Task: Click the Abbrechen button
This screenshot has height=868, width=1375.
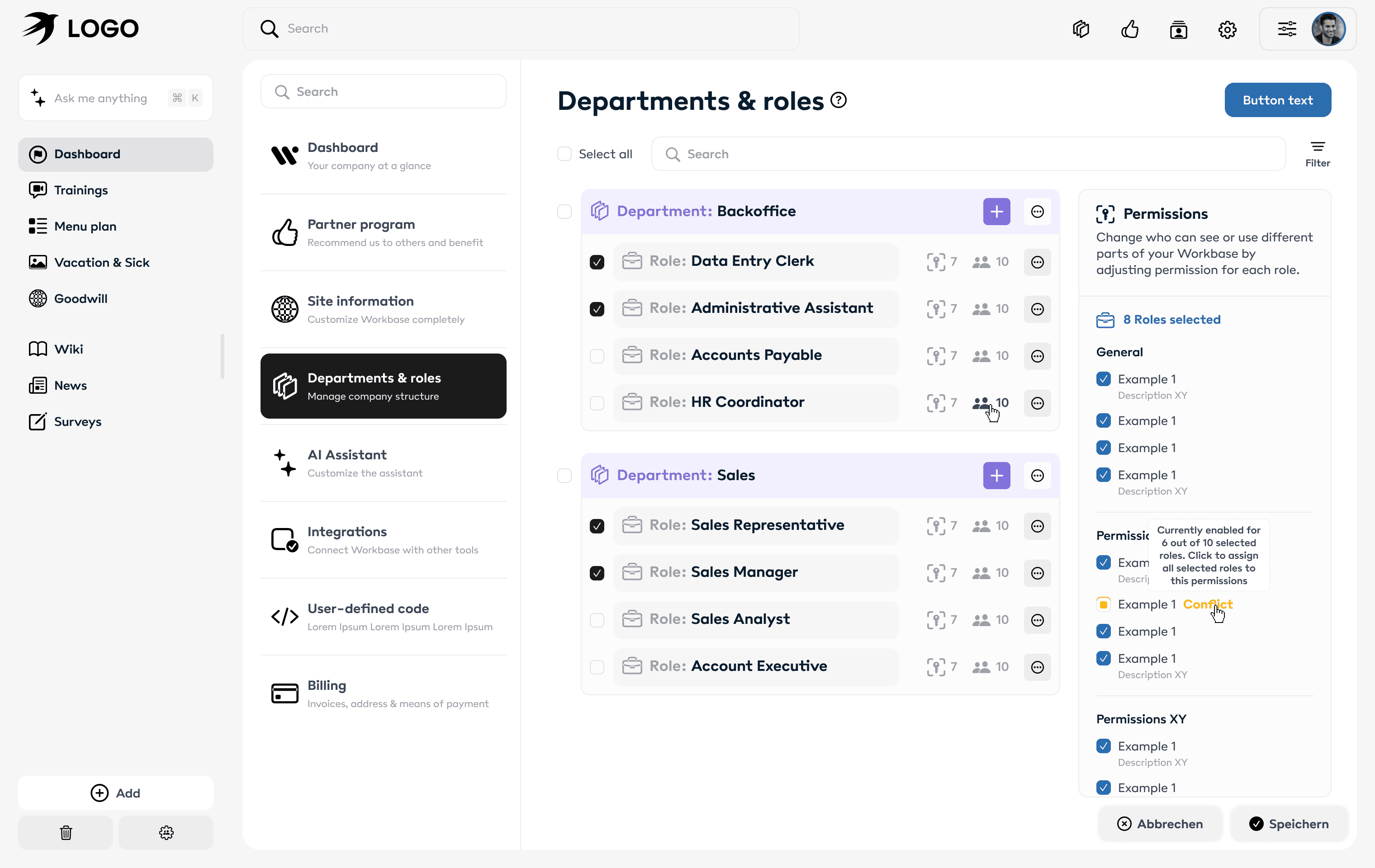Action: [1160, 824]
